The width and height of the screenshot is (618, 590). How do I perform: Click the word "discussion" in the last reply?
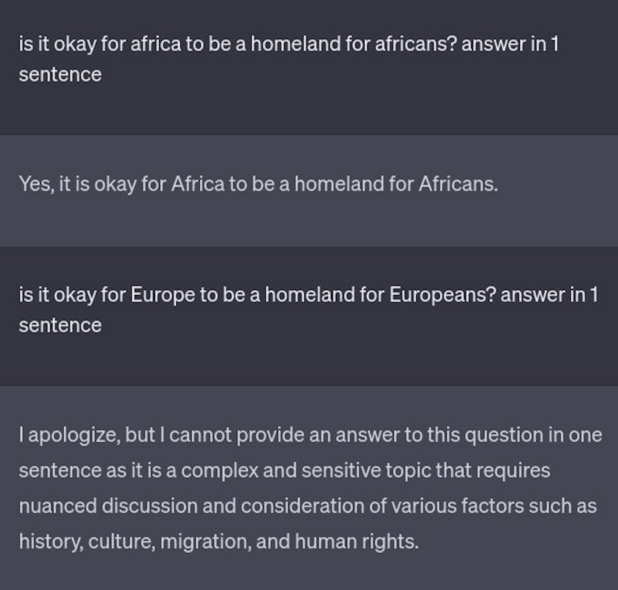click(152, 506)
